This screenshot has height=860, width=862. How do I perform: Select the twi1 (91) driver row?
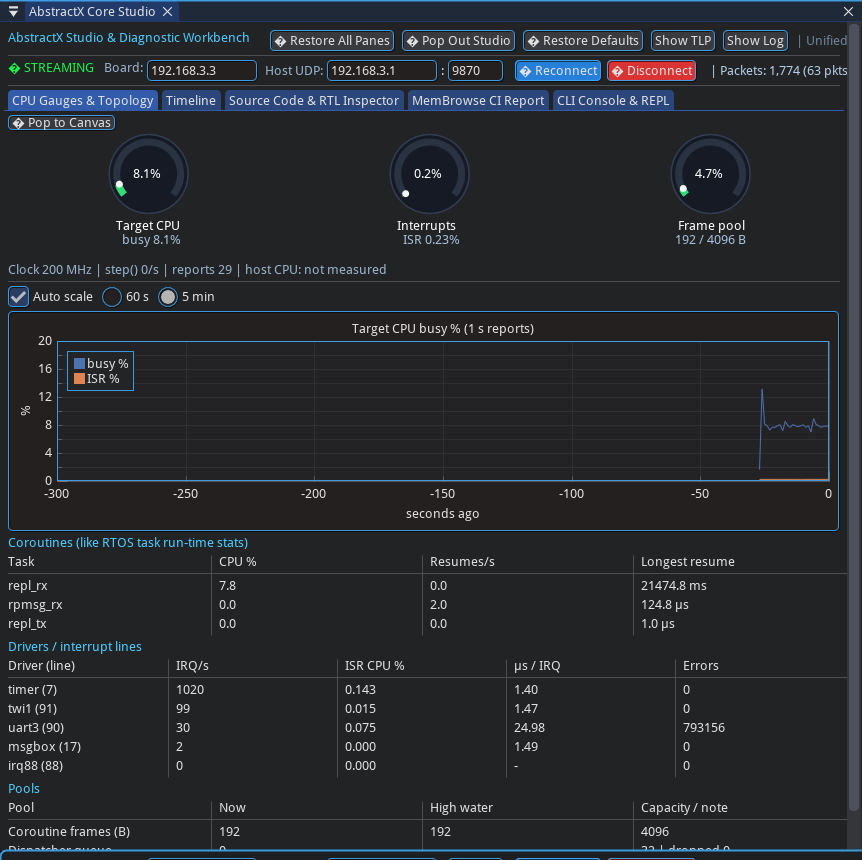point(427,709)
